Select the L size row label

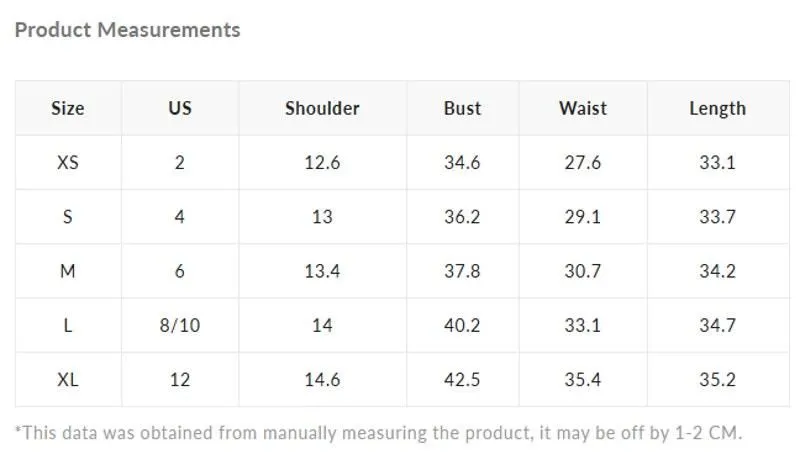(68, 325)
